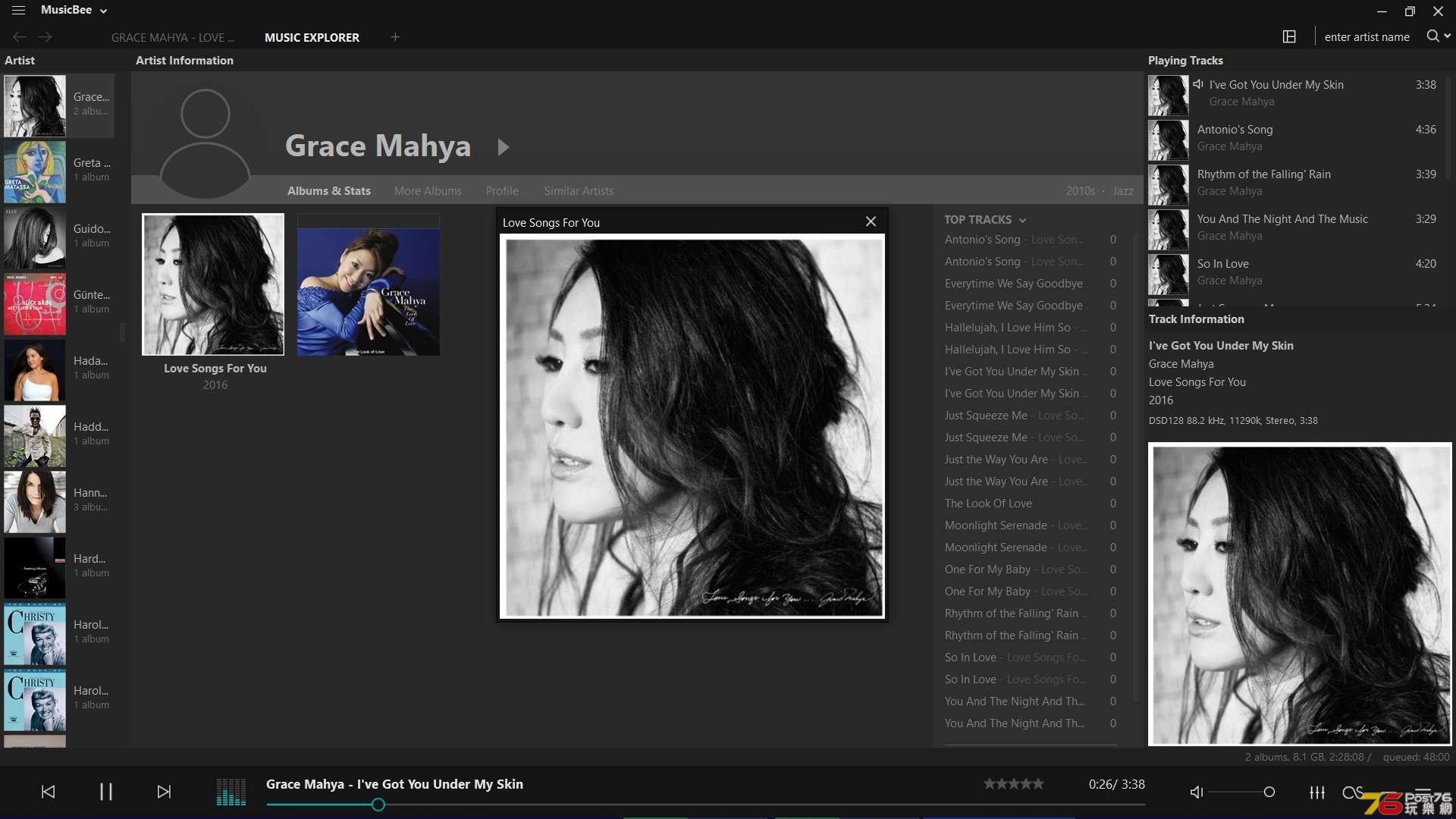Seek using the playback progress slider
Image resolution: width=1456 pixels, height=819 pixels.
pyautogui.click(x=705, y=805)
